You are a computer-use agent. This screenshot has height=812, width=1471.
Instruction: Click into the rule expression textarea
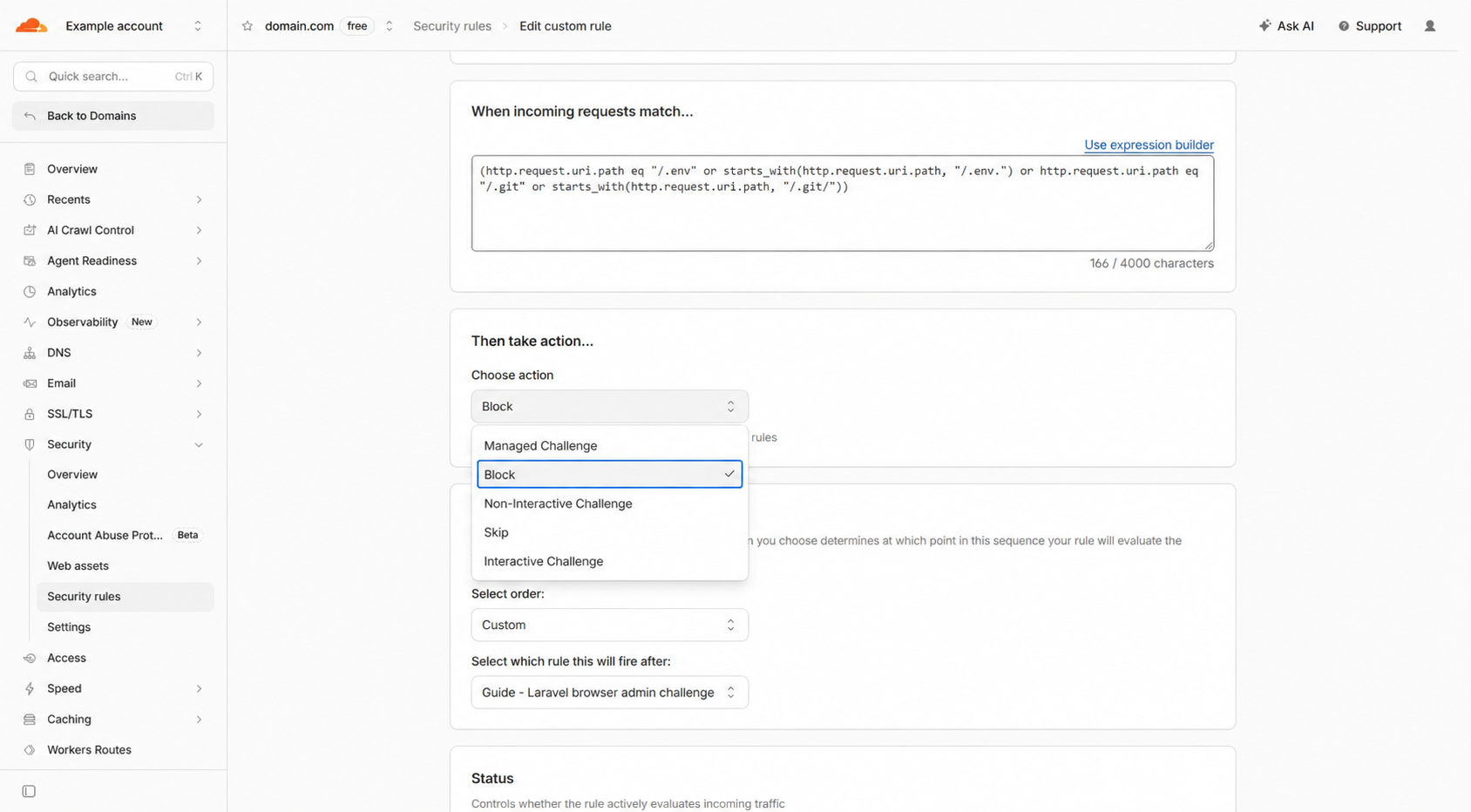tap(843, 204)
